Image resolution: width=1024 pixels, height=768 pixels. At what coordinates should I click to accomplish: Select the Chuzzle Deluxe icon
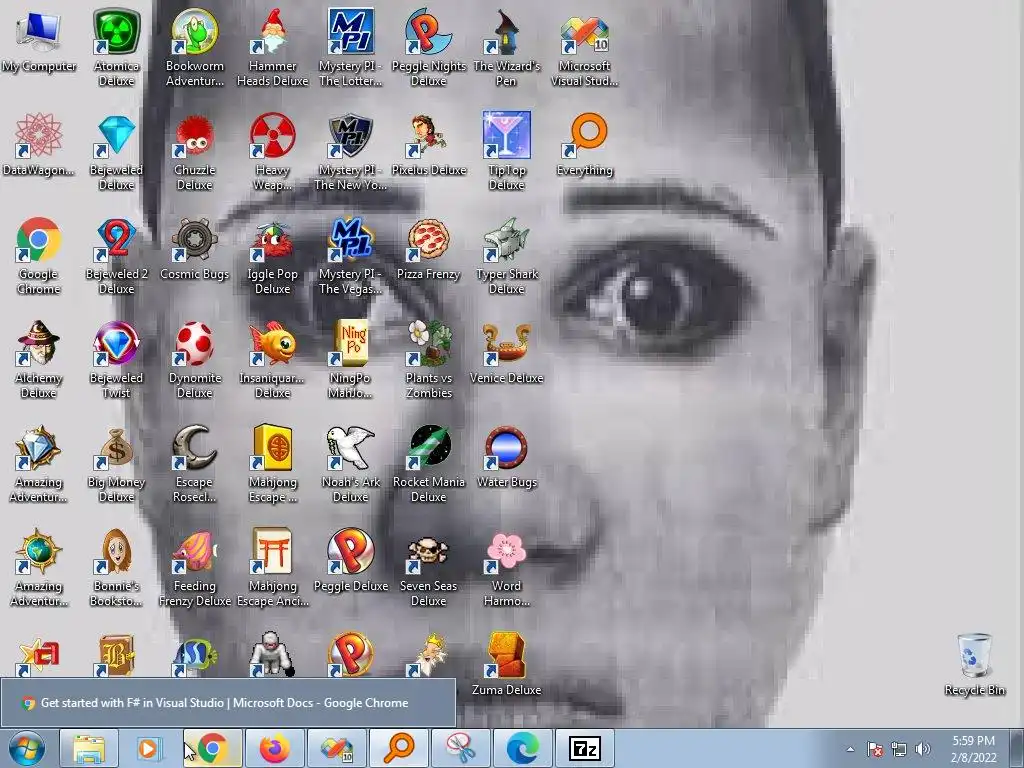click(195, 152)
